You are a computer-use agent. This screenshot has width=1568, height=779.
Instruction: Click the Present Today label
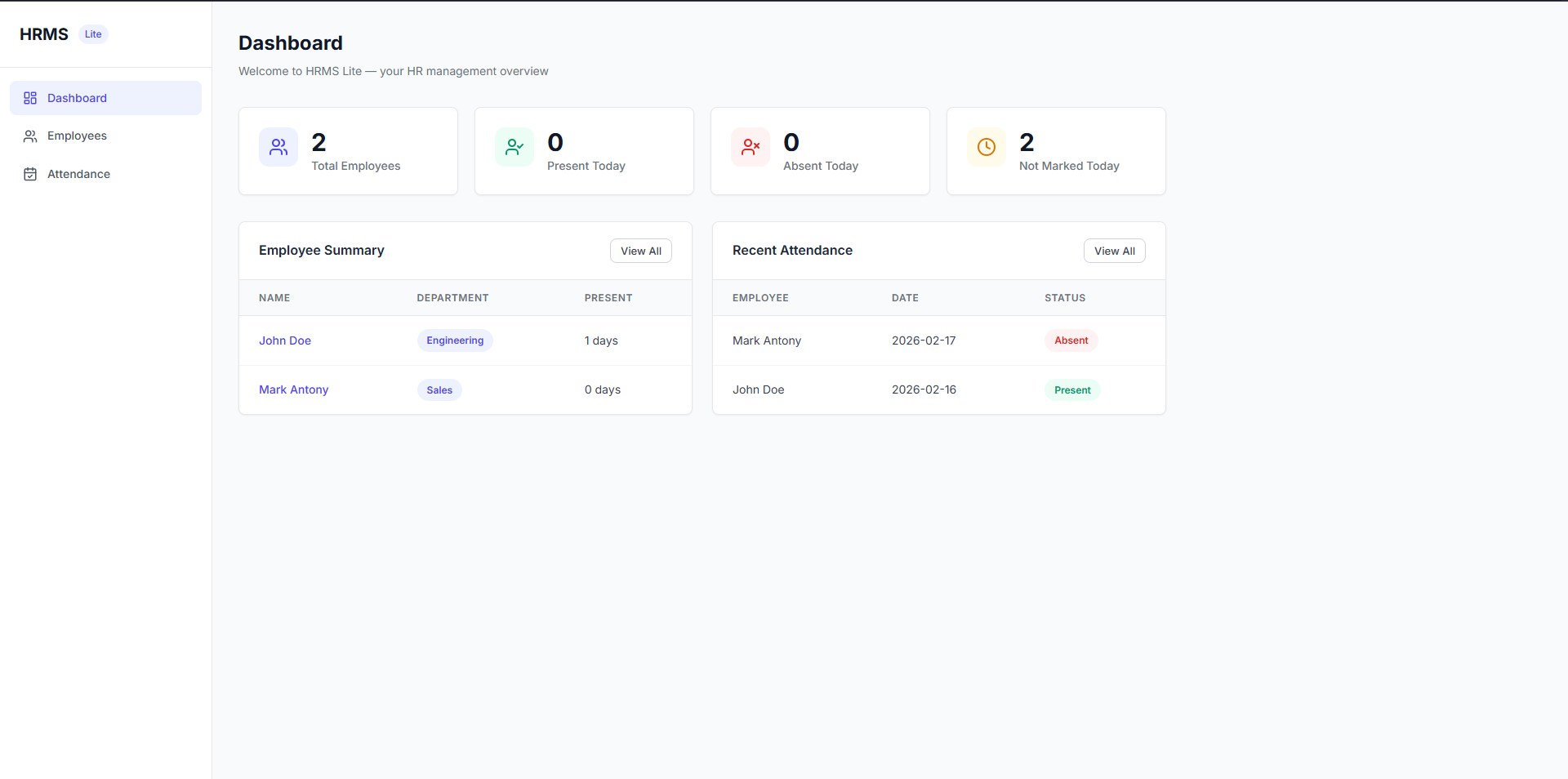click(586, 166)
